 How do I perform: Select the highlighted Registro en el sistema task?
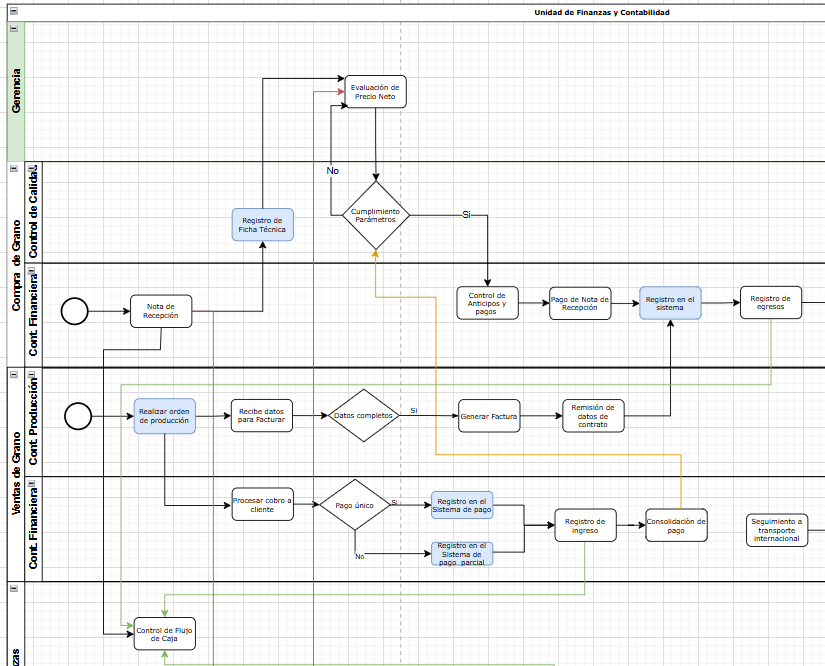click(x=670, y=303)
